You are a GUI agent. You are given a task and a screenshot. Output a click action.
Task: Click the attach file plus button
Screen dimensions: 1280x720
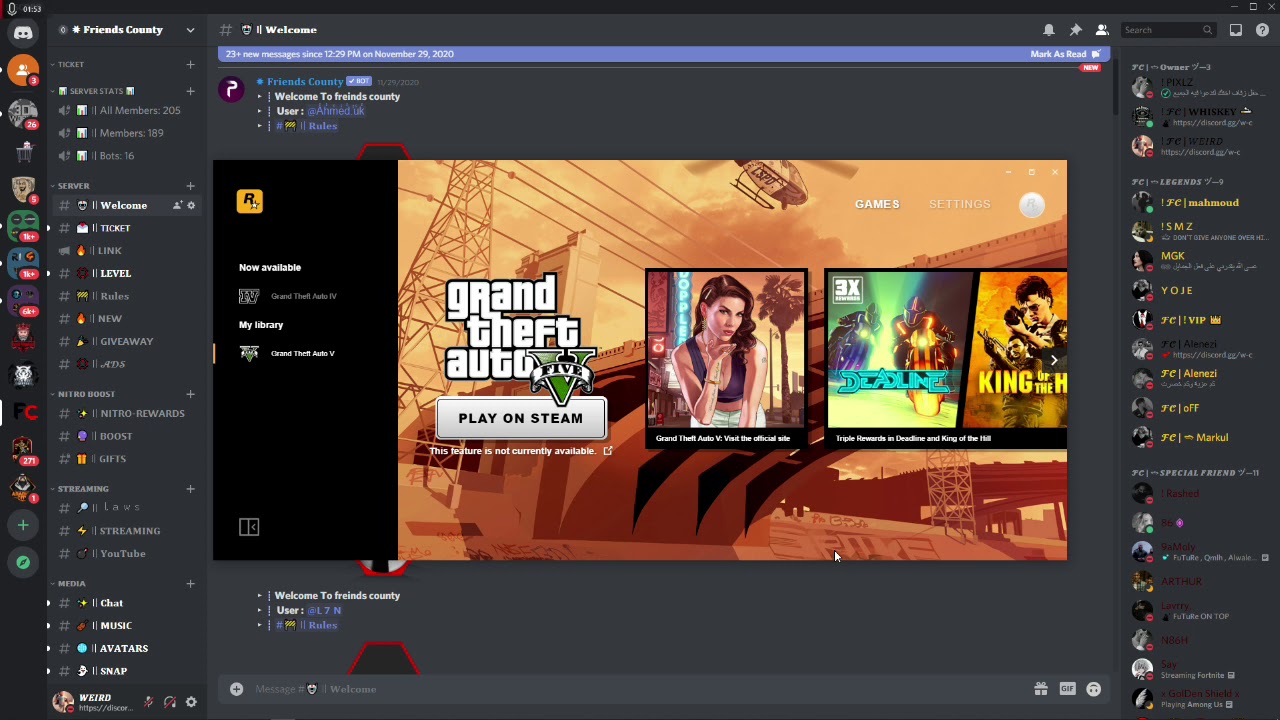point(236,689)
